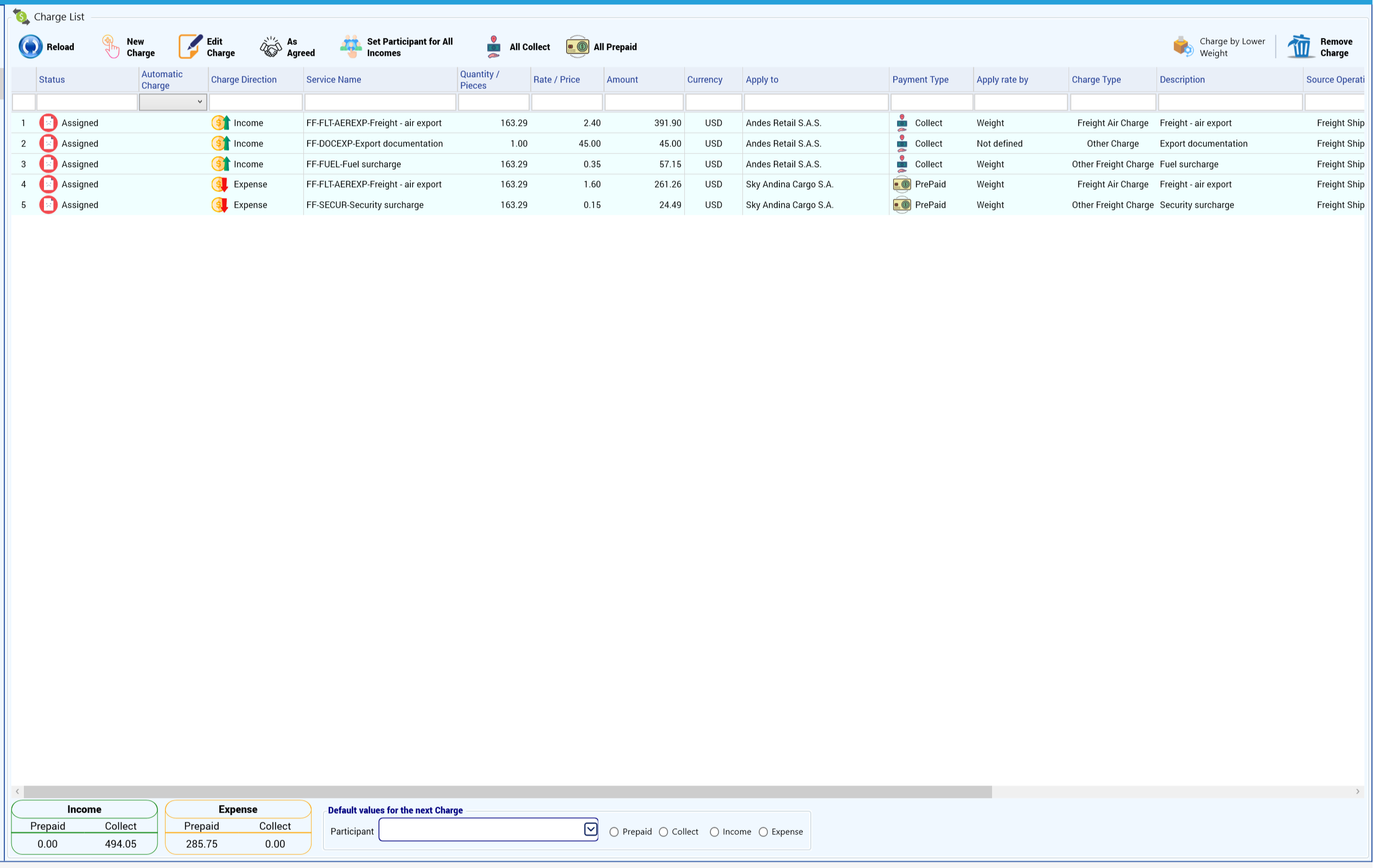Click Charge List title icon
1373x868 pixels.
pos(21,17)
